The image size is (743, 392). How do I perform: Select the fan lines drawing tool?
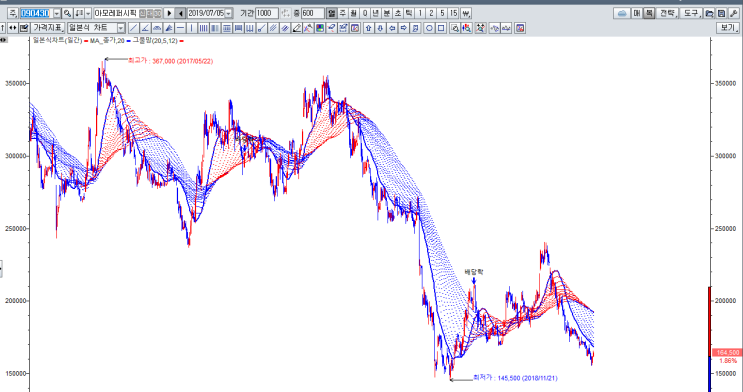pyautogui.click(x=168, y=28)
